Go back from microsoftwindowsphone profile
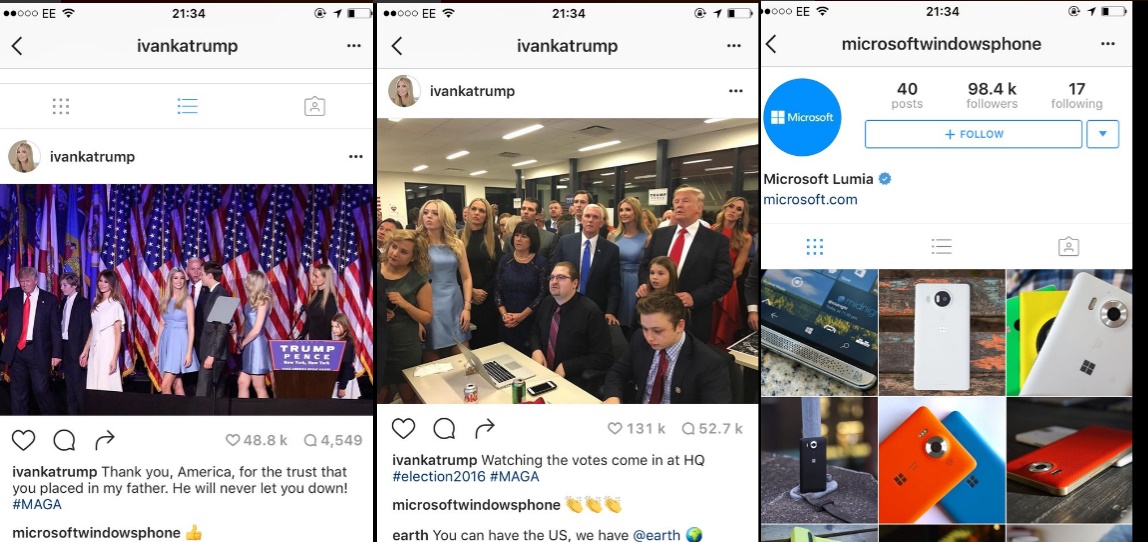 click(x=771, y=44)
